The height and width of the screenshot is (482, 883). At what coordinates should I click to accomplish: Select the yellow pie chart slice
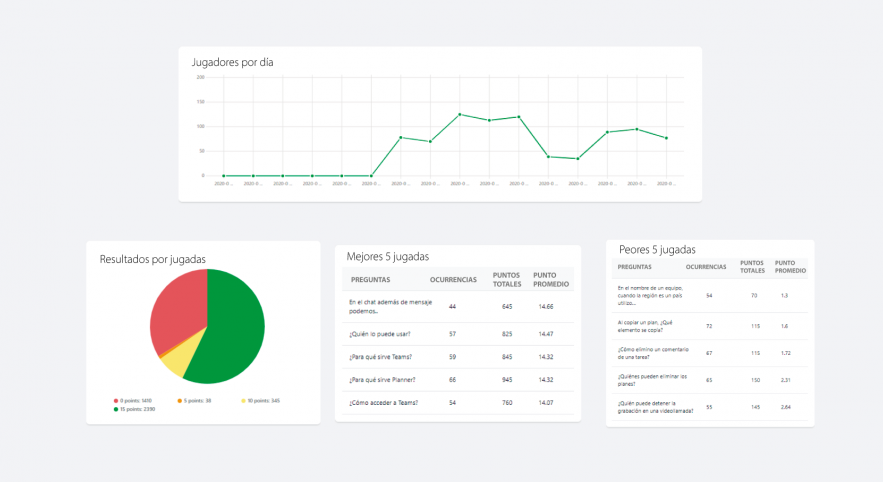(x=174, y=362)
